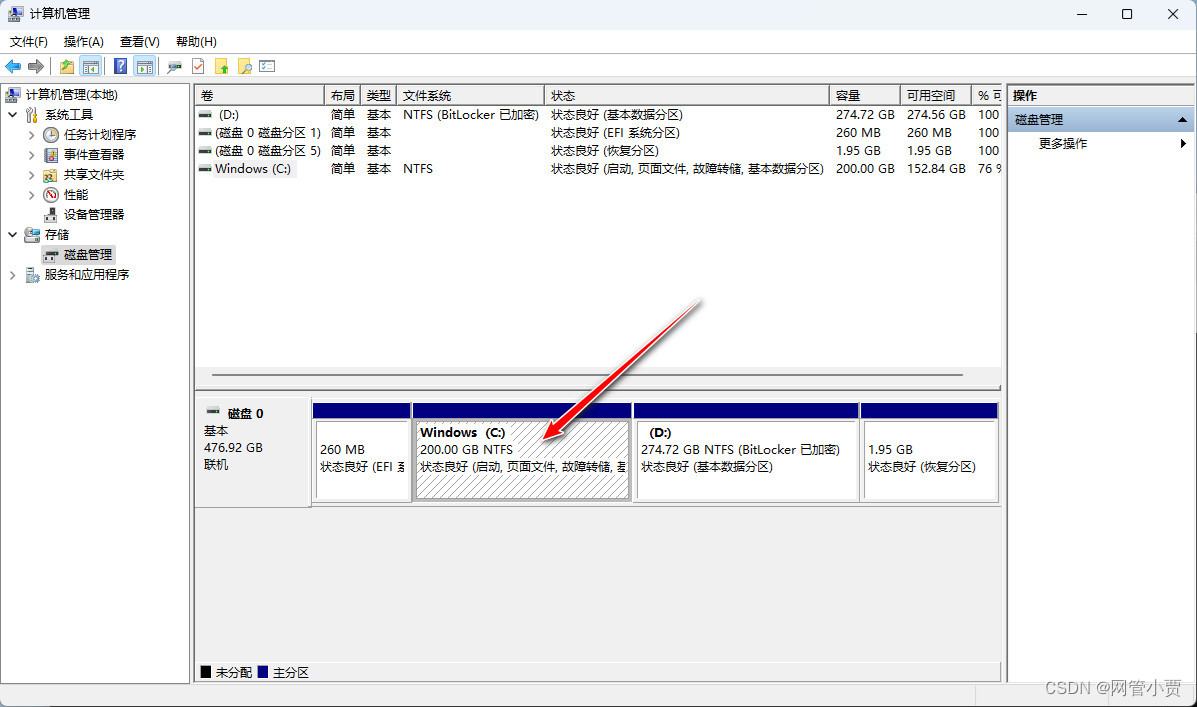
Task: Collapse the 存储 tree node
Action: point(12,234)
